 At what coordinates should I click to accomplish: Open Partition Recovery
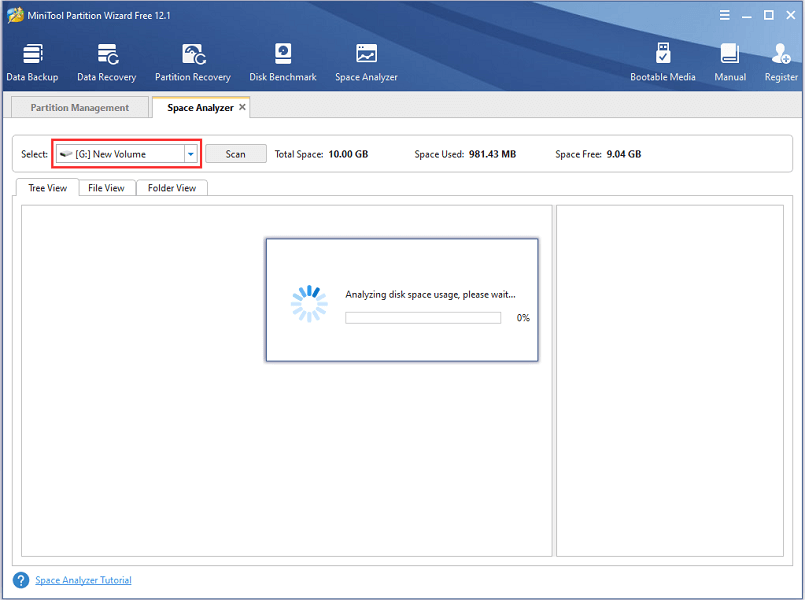click(x=192, y=58)
